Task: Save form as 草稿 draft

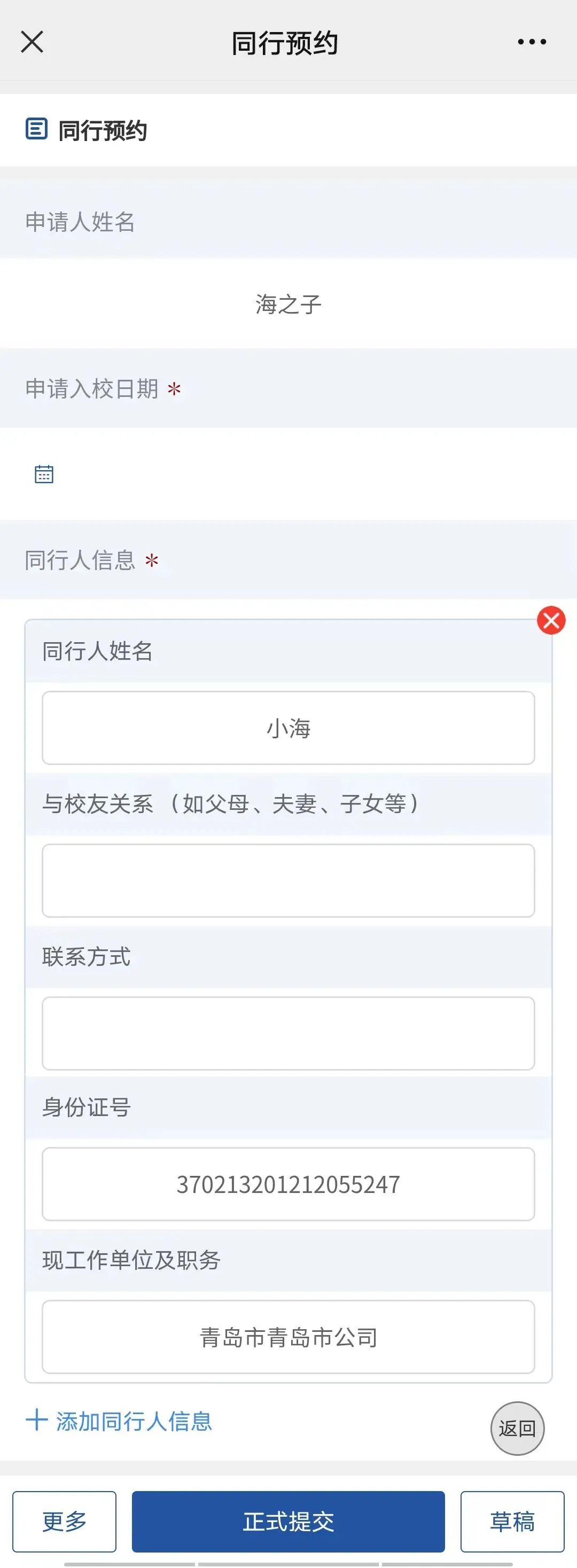Action: tap(512, 1521)
